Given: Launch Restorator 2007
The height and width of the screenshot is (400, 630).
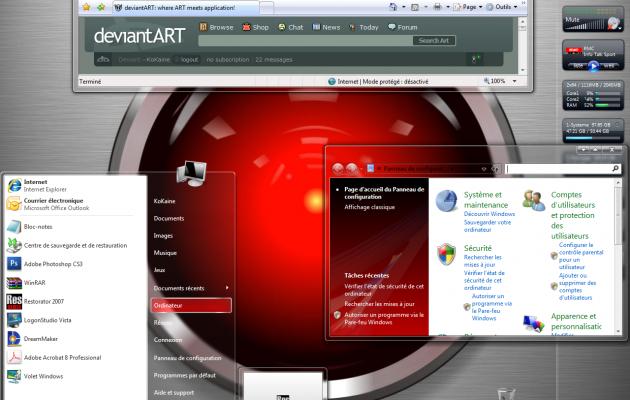Looking at the screenshot, I should click(74, 301).
